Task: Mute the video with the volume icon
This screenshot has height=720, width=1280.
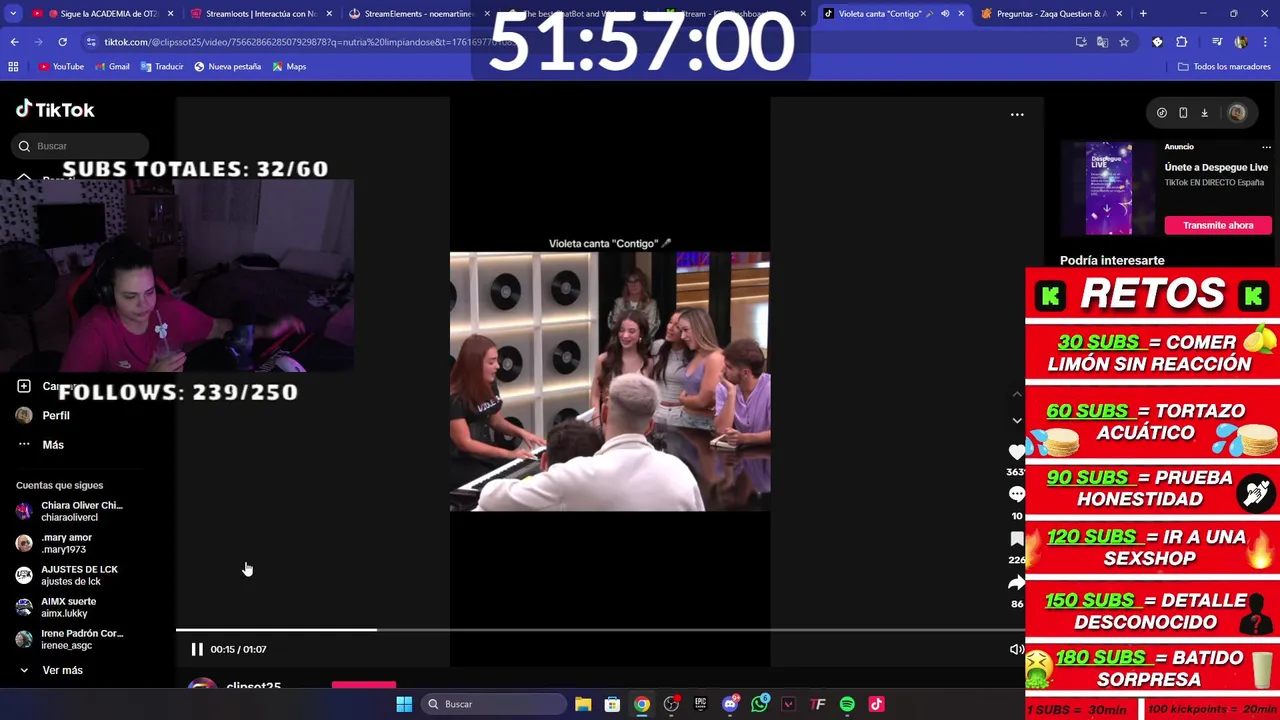Action: [x=1016, y=649]
